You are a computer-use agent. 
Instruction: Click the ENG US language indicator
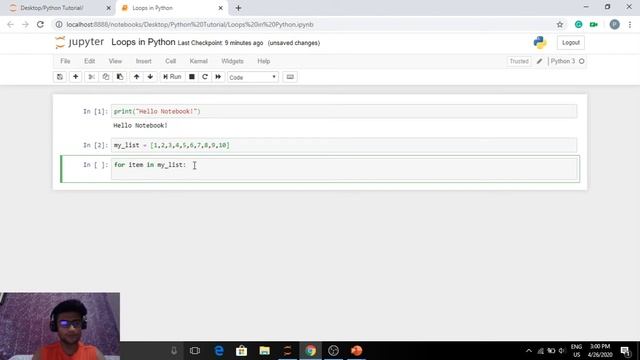[x=576, y=351]
